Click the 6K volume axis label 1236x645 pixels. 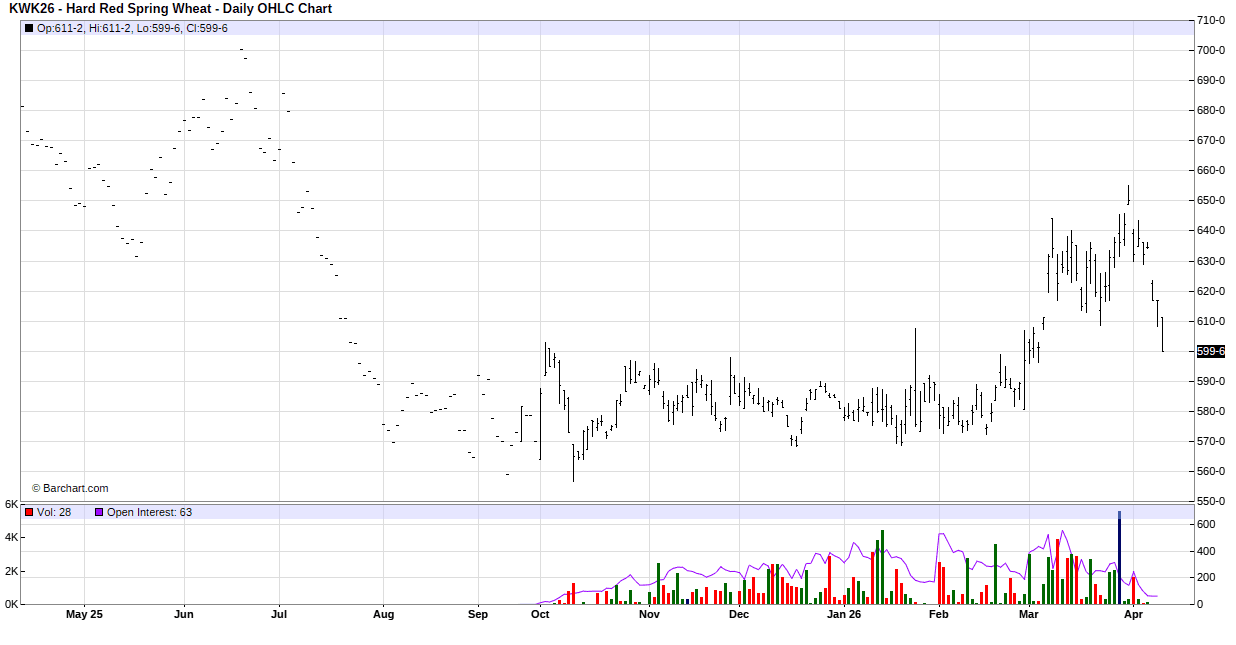(x=11, y=504)
